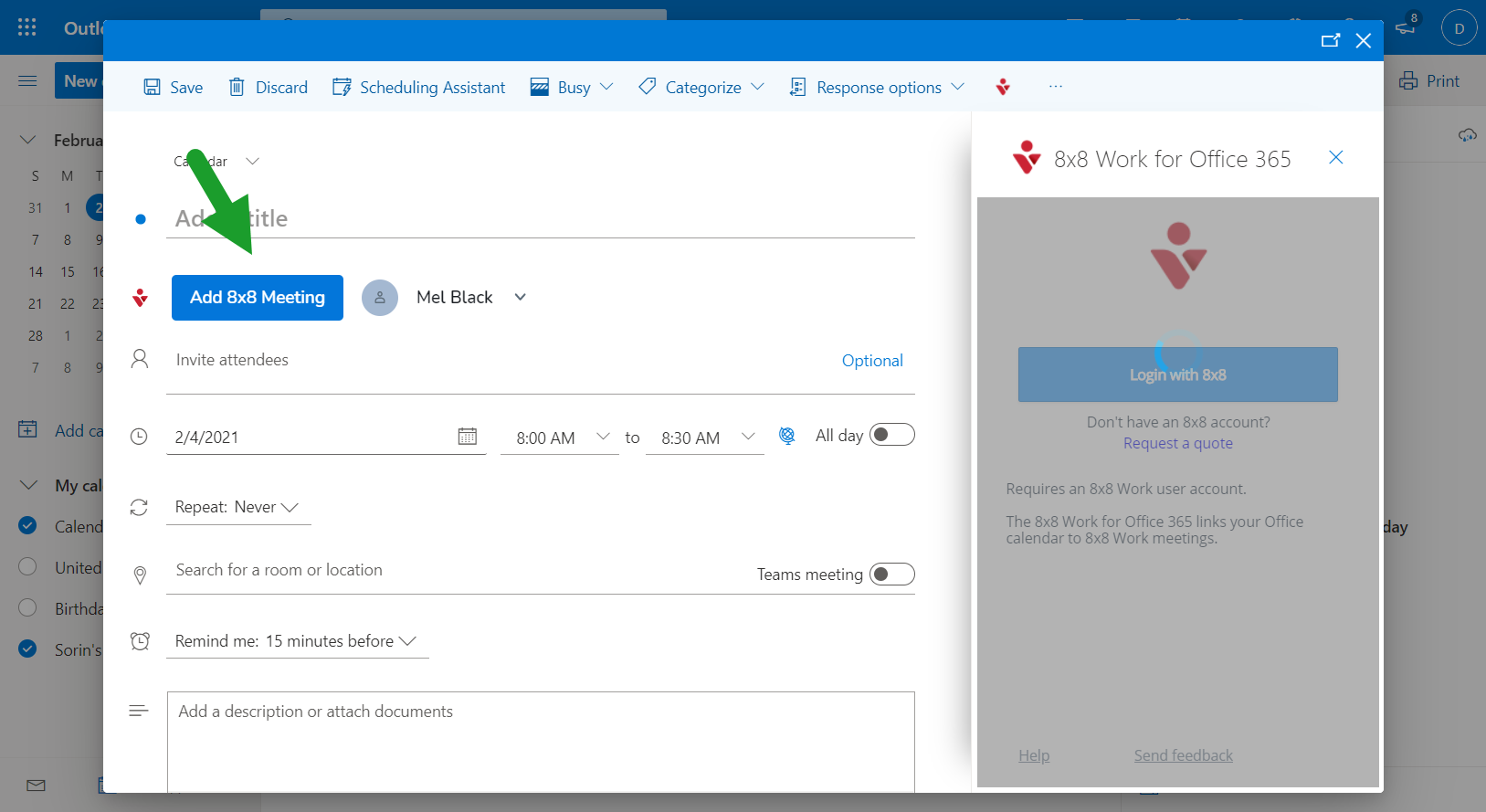Click the 8x8 logo beside Add Meeting
The width and height of the screenshot is (1486, 812).
[x=140, y=298]
